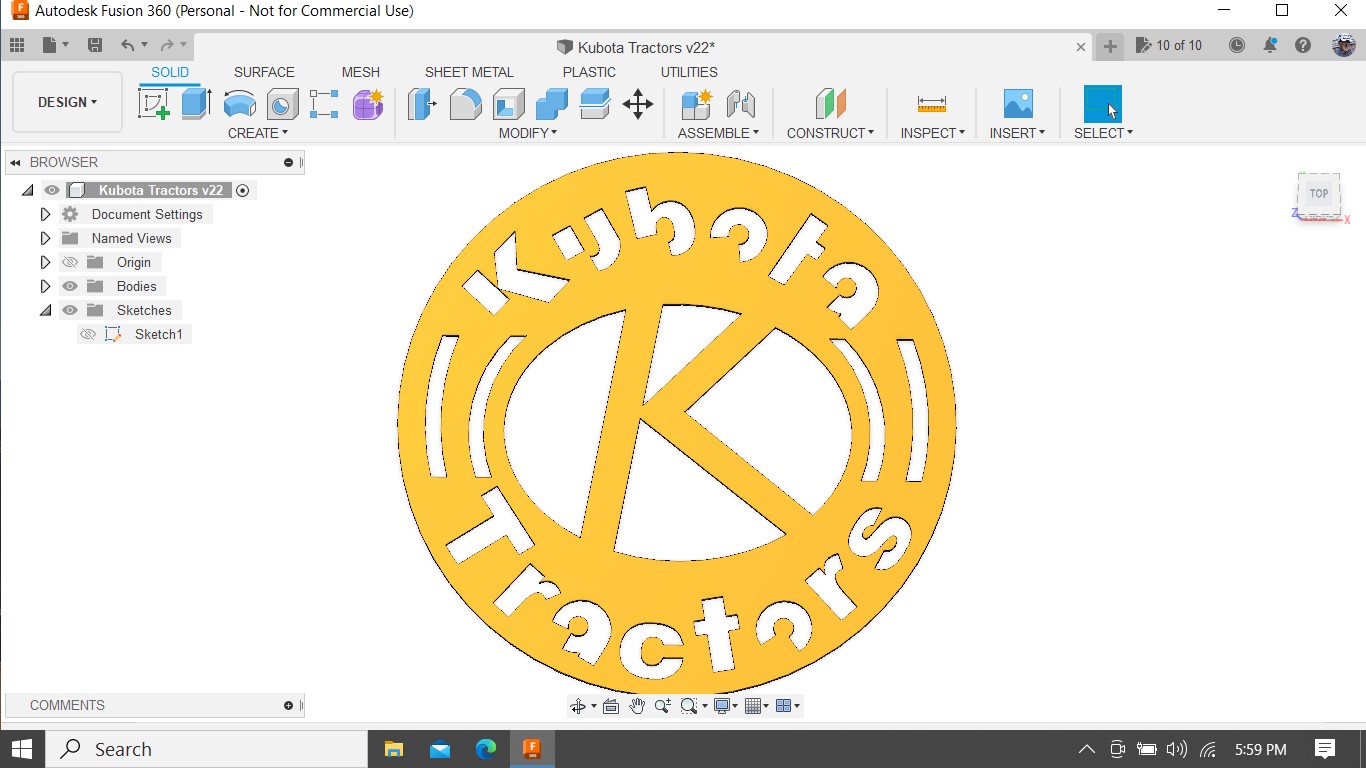Select the Extrude tool icon

point(196,104)
